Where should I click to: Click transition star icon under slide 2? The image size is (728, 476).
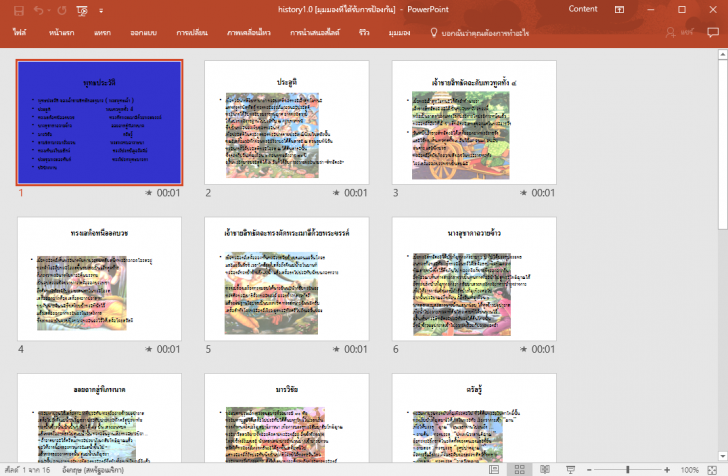pos(336,193)
